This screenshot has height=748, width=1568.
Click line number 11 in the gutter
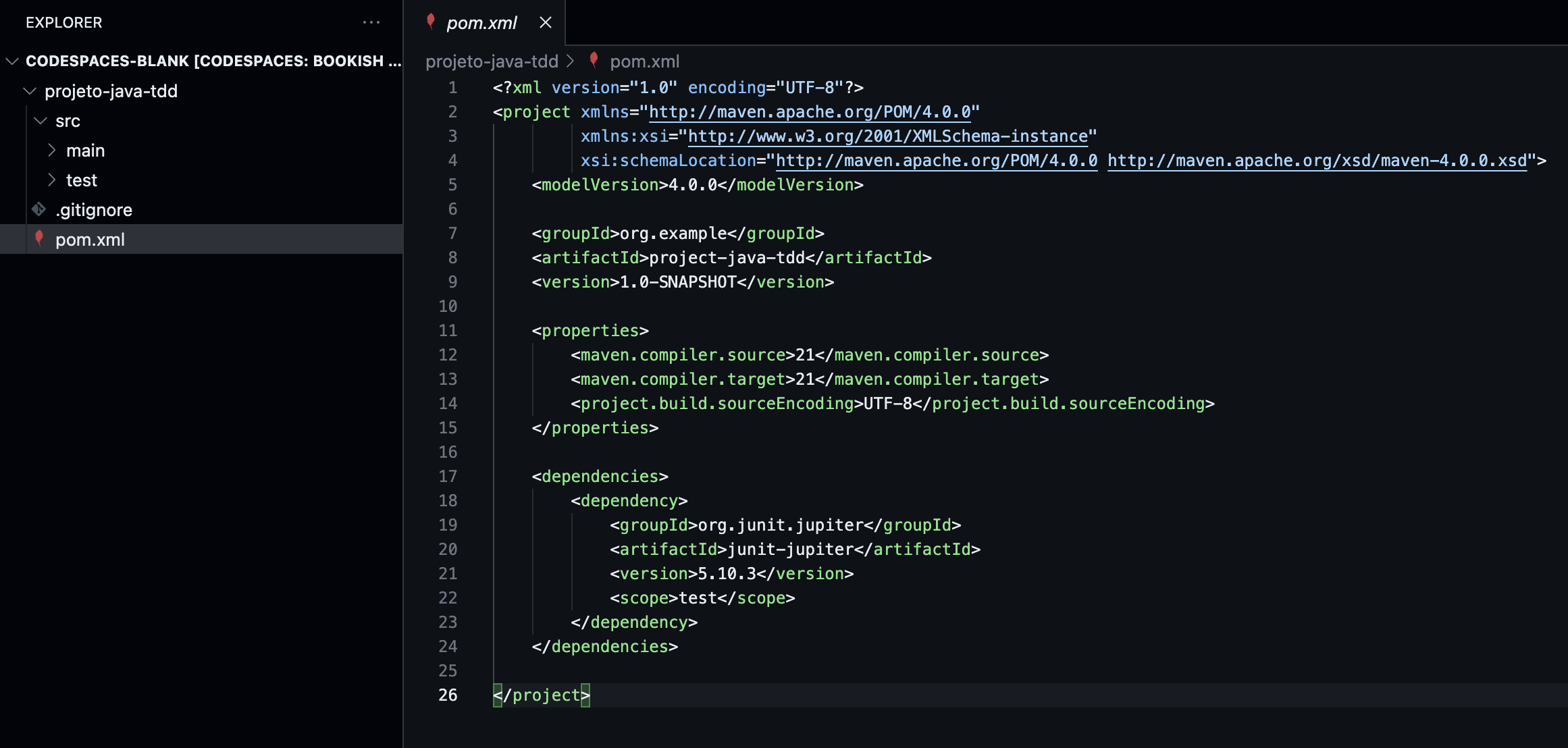pos(448,331)
